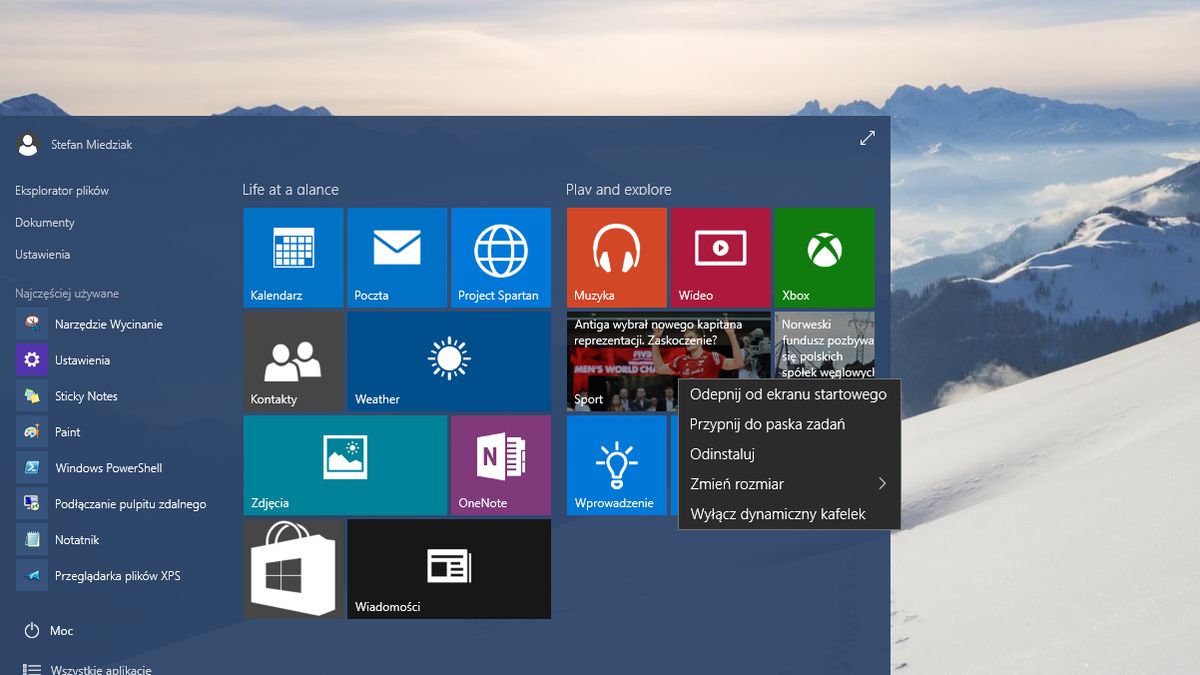Select Przypnij do paska zadań
The width and height of the screenshot is (1200, 675).
pyautogui.click(x=789, y=424)
